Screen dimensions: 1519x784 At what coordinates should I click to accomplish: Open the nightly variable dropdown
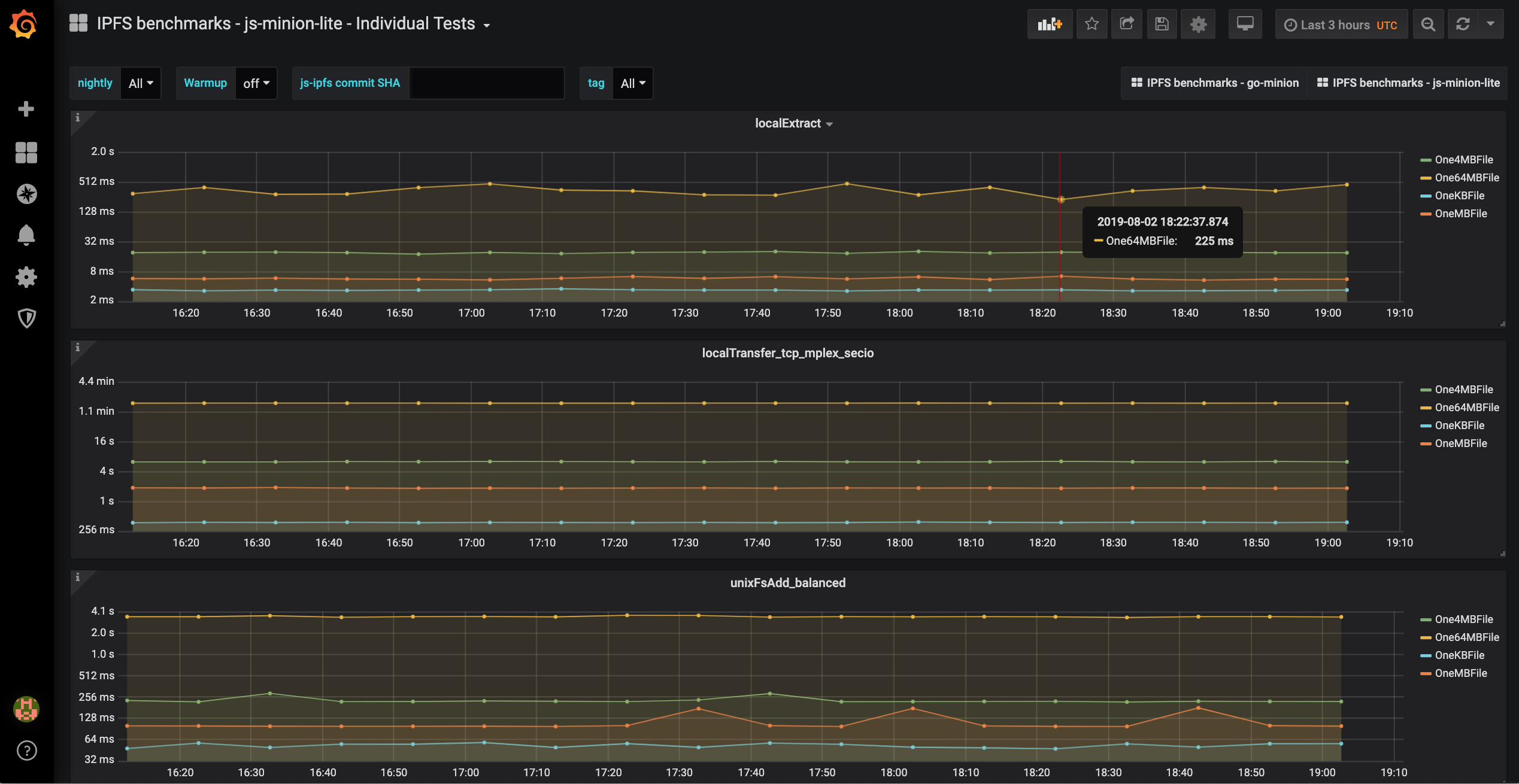[x=141, y=83]
